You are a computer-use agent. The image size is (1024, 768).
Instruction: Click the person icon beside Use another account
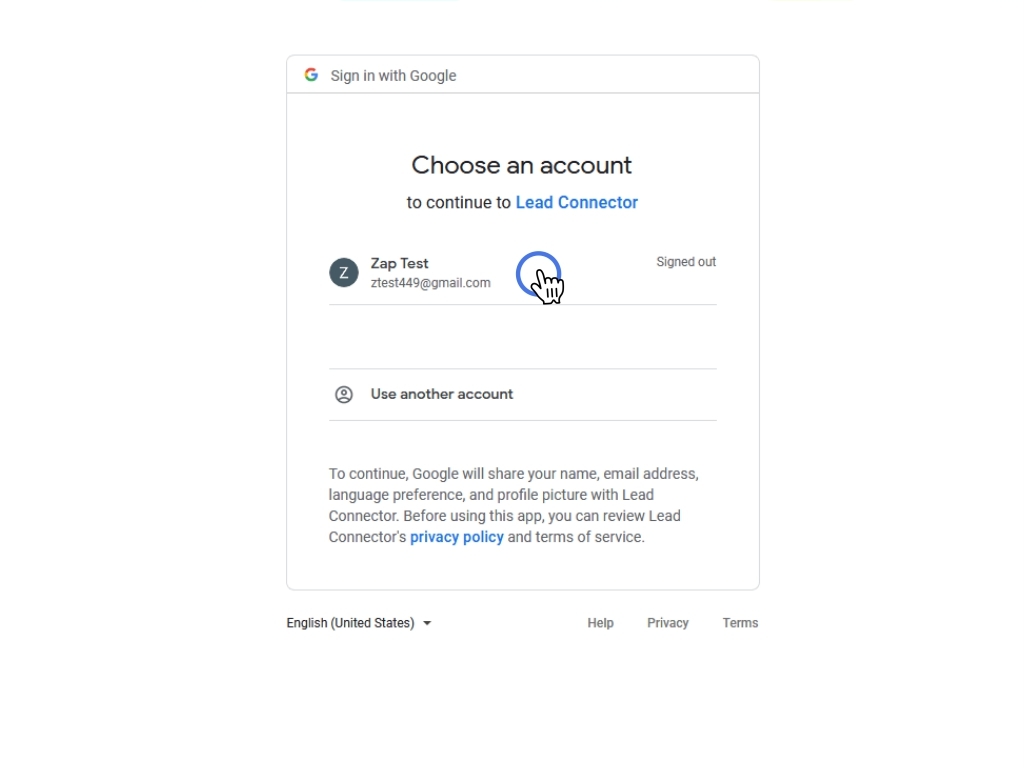(x=344, y=394)
